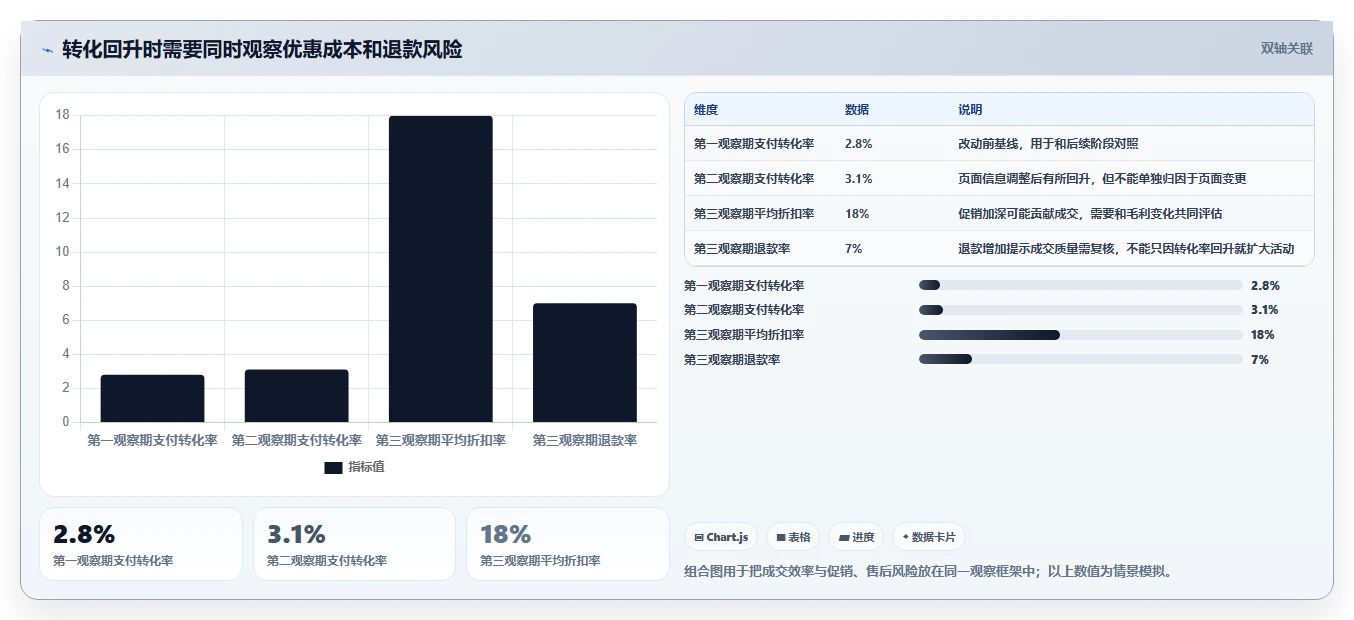This screenshot has height=620, width=1354.
Task: Click the 18% progress value
Action: point(1262,335)
